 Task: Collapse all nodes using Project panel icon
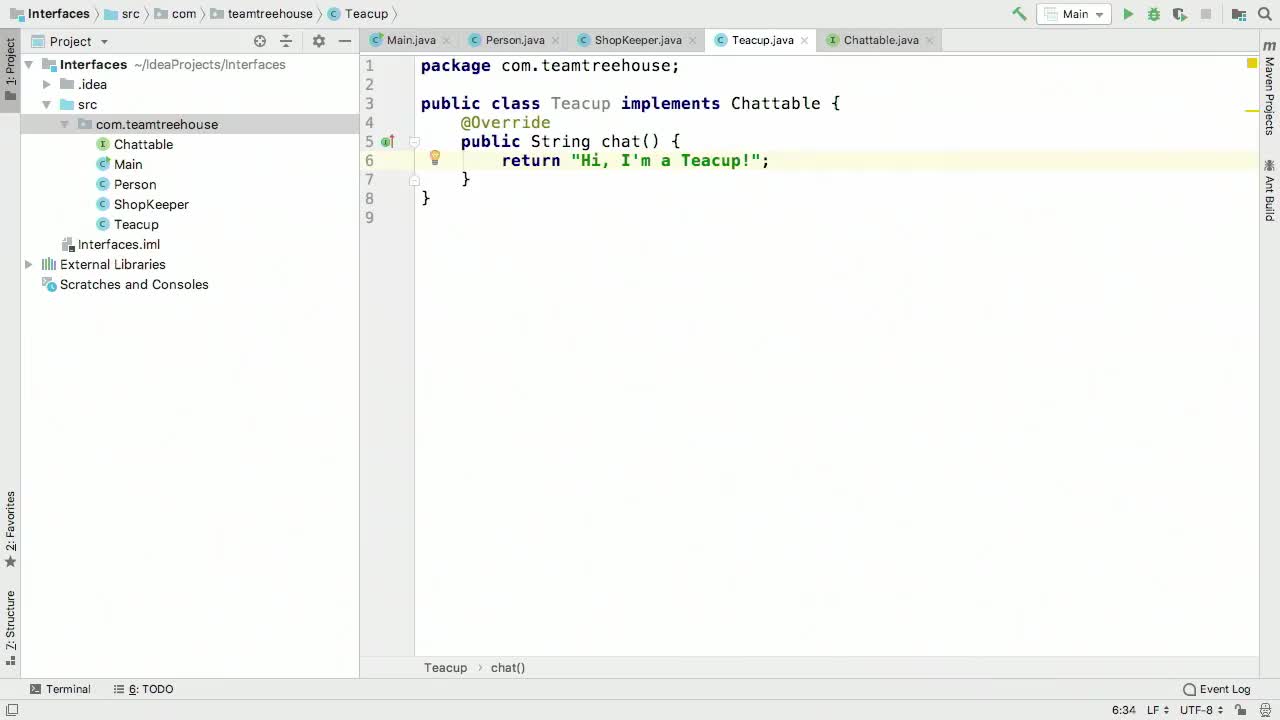click(x=286, y=41)
